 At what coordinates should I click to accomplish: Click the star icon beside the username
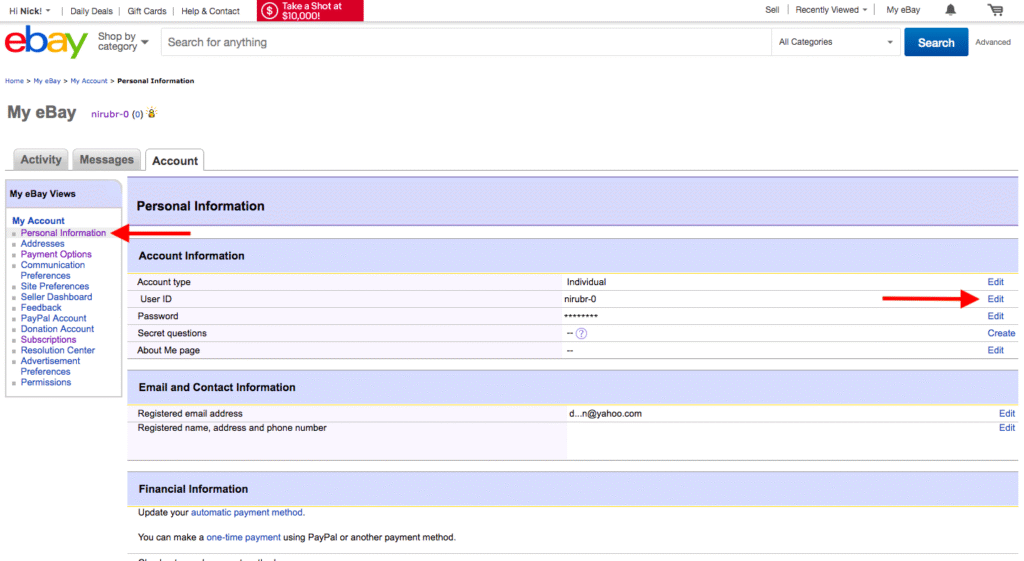click(x=152, y=114)
